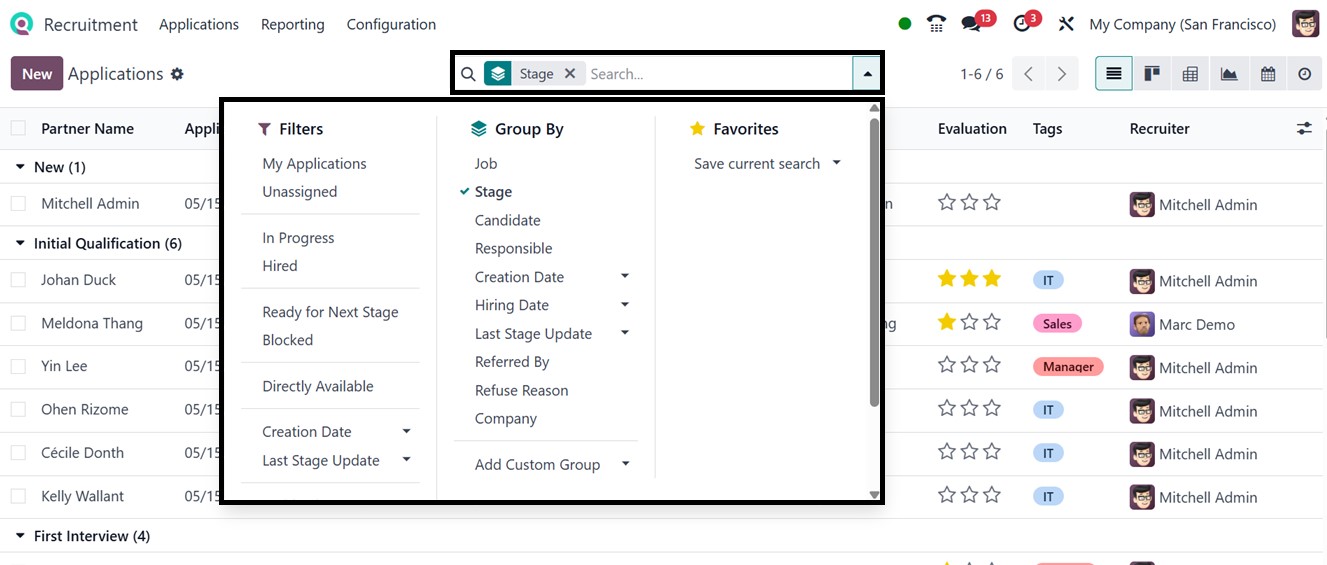Open the Reporting menu
The height and width of the screenshot is (565, 1327).
coord(292,24)
